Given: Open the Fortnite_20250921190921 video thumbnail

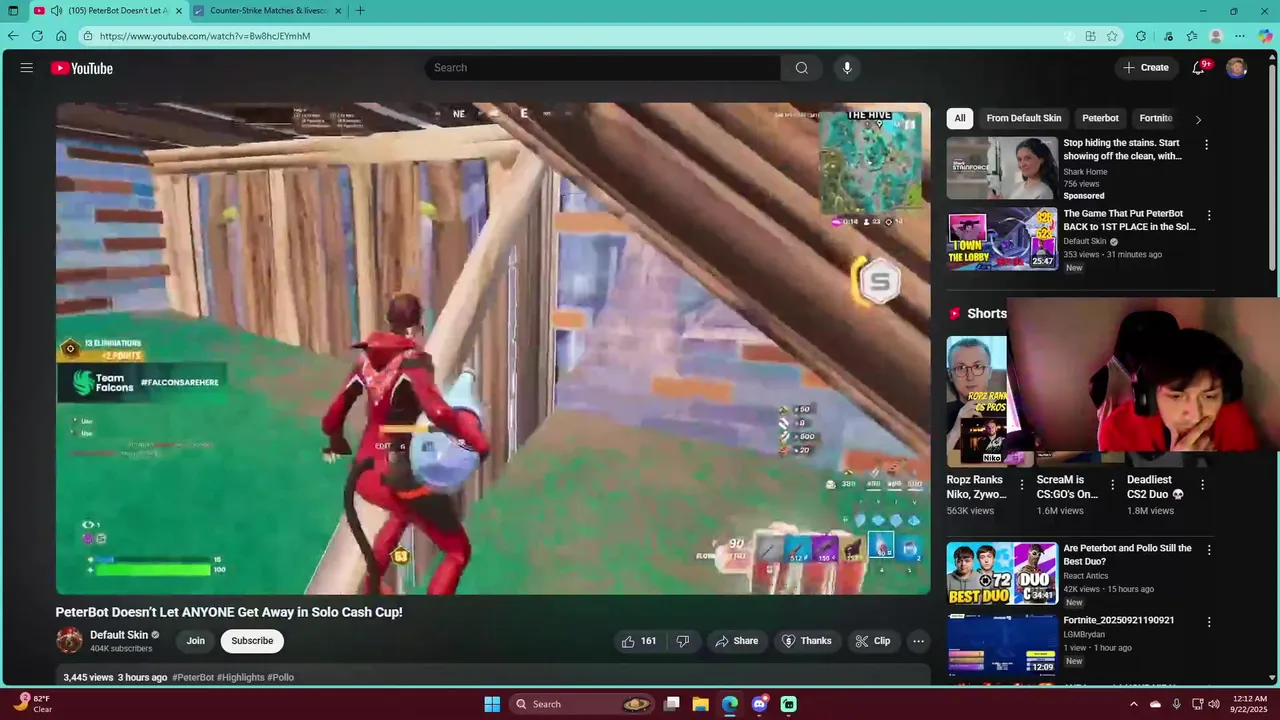Looking at the screenshot, I should [x=1002, y=645].
